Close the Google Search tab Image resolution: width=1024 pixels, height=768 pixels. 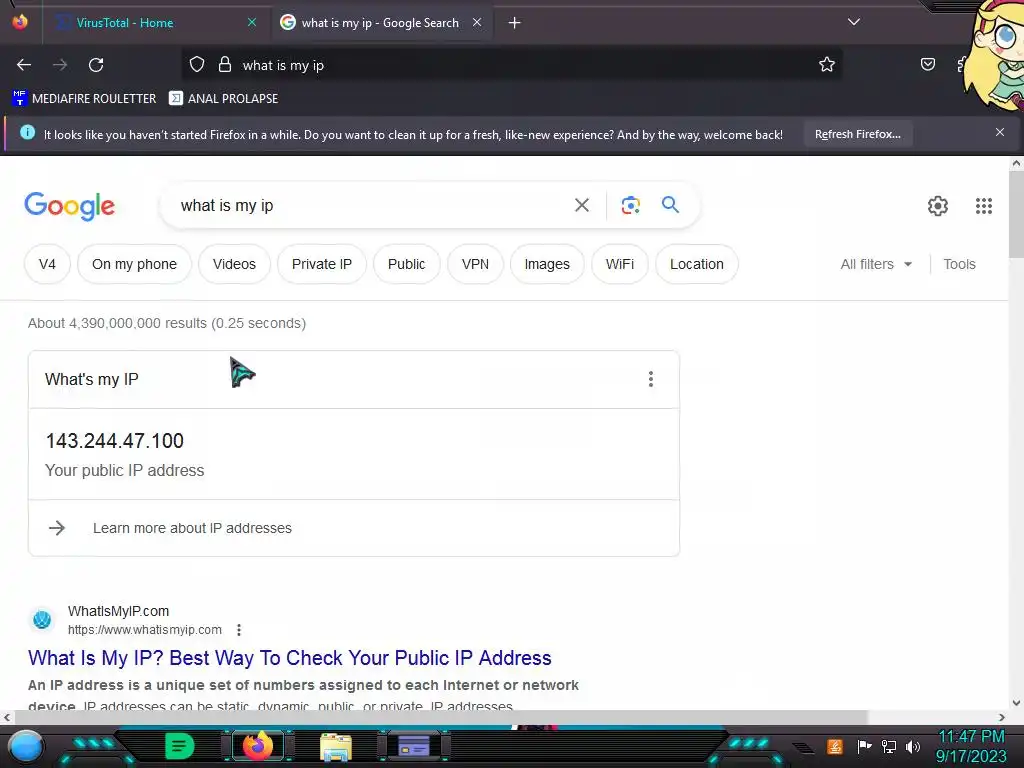(x=477, y=22)
